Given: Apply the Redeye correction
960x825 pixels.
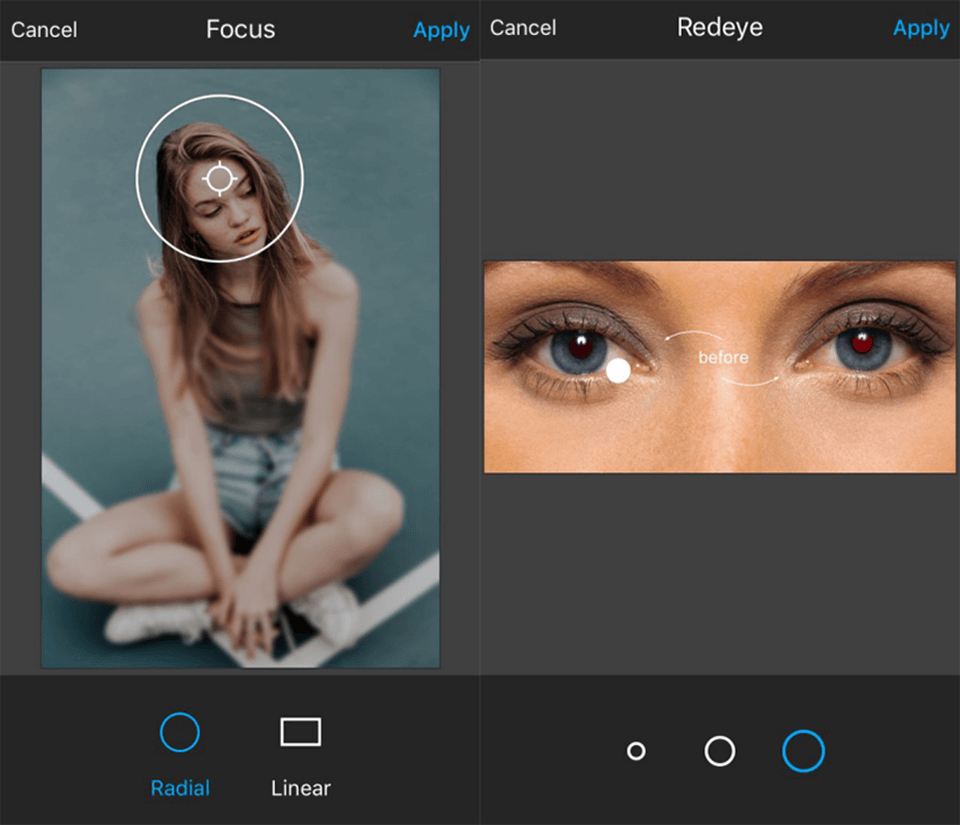Looking at the screenshot, I should 921,28.
